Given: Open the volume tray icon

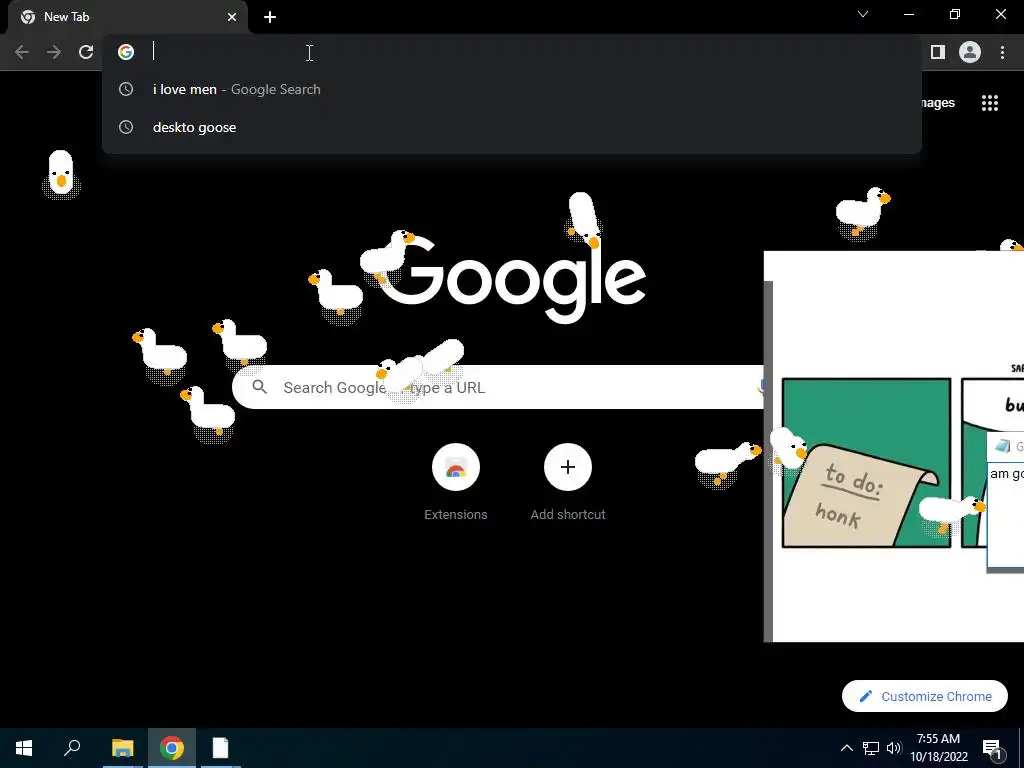Looking at the screenshot, I should point(894,748).
